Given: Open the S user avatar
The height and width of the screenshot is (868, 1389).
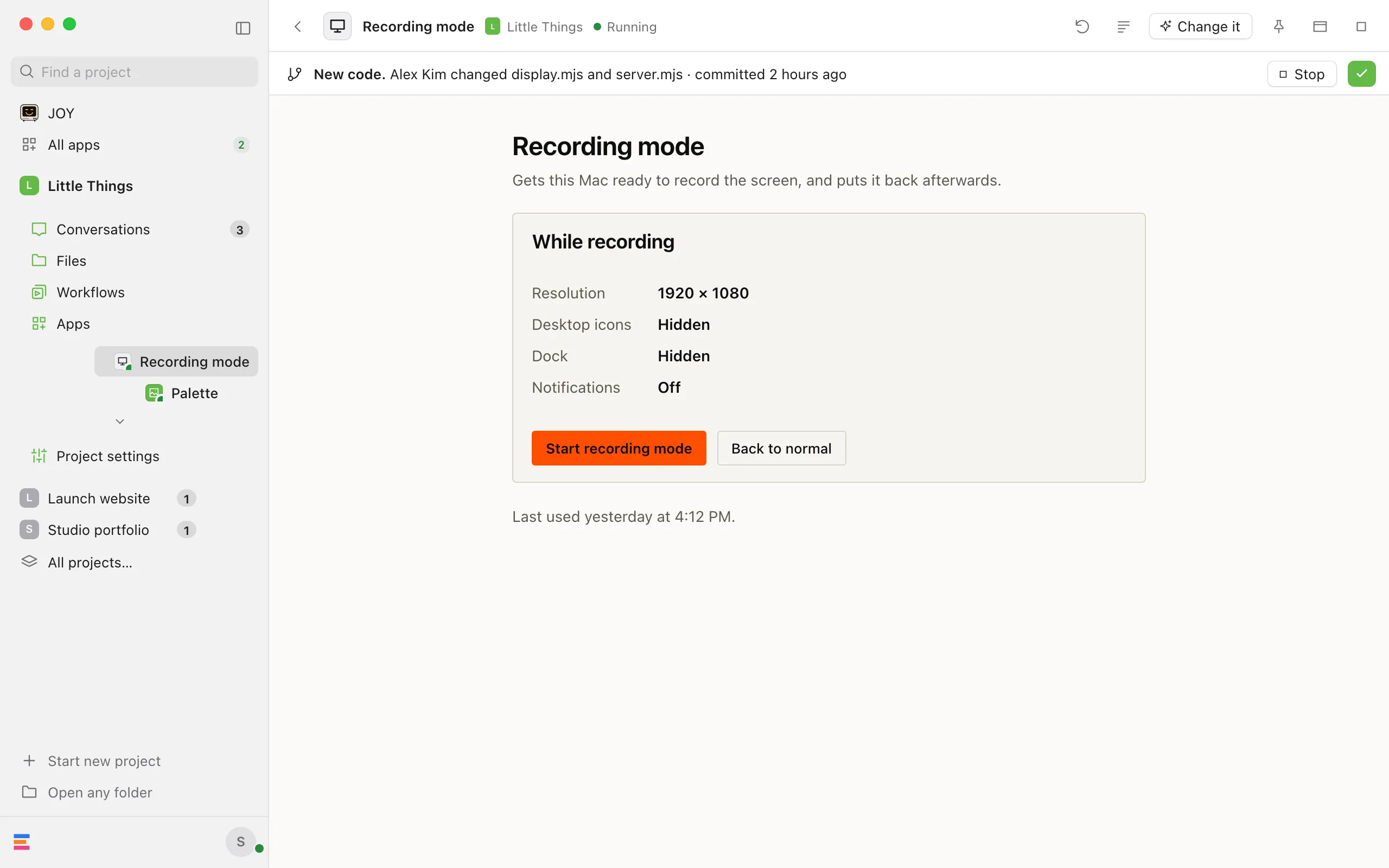Looking at the screenshot, I should point(240,841).
